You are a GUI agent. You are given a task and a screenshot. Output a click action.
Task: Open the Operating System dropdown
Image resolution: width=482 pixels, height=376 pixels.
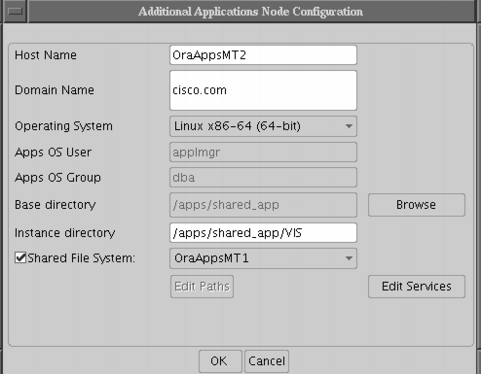pyautogui.click(x=263, y=126)
